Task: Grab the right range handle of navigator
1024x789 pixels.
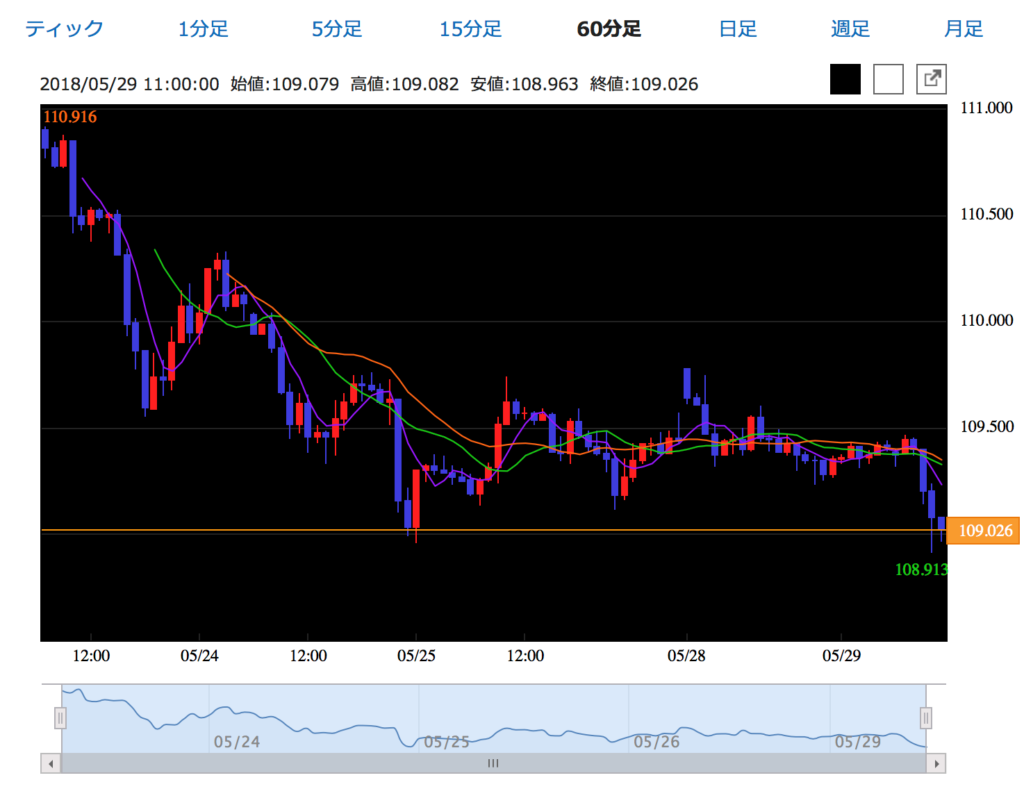Action: (x=925, y=718)
